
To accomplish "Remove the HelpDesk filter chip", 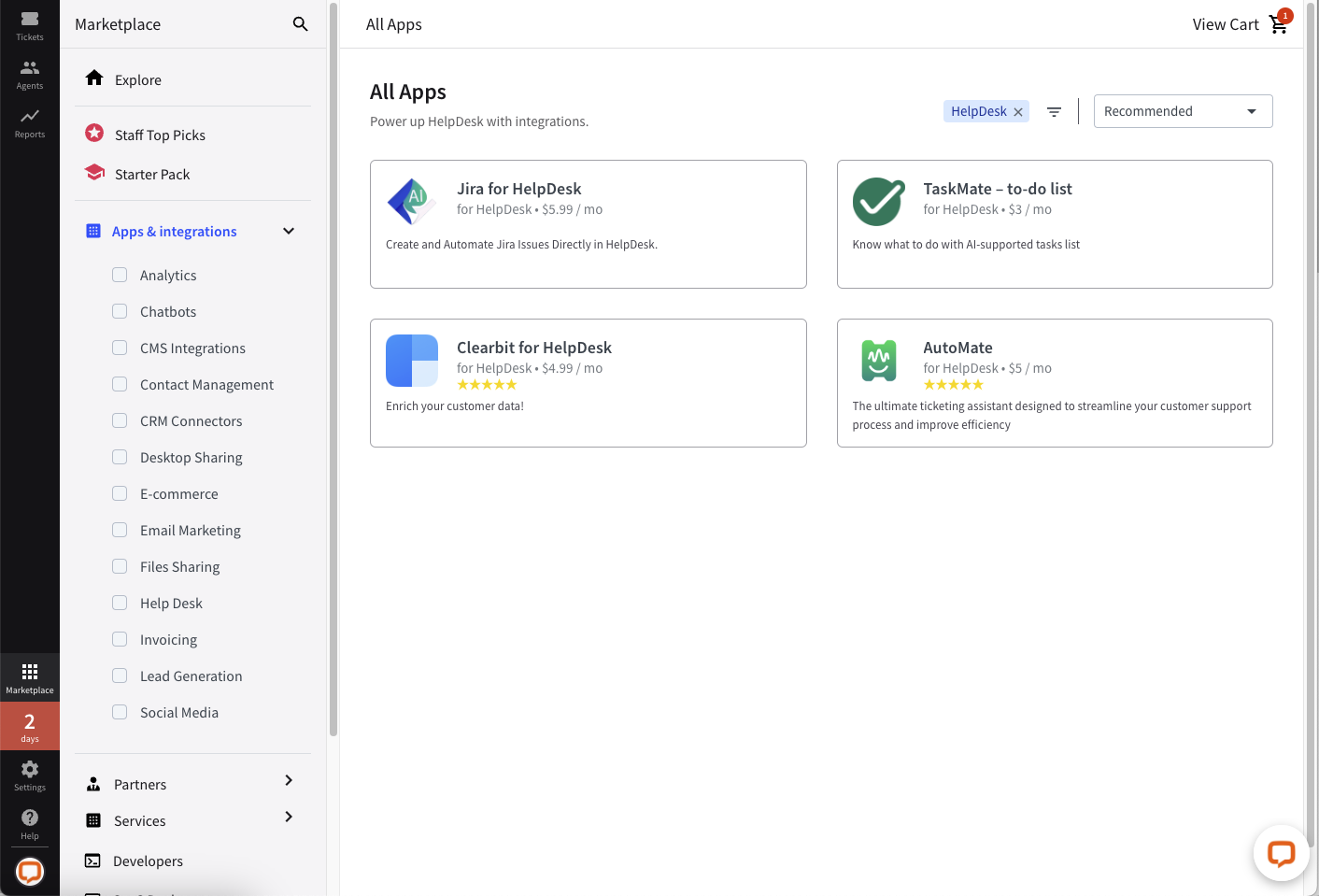I will click(1018, 112).
